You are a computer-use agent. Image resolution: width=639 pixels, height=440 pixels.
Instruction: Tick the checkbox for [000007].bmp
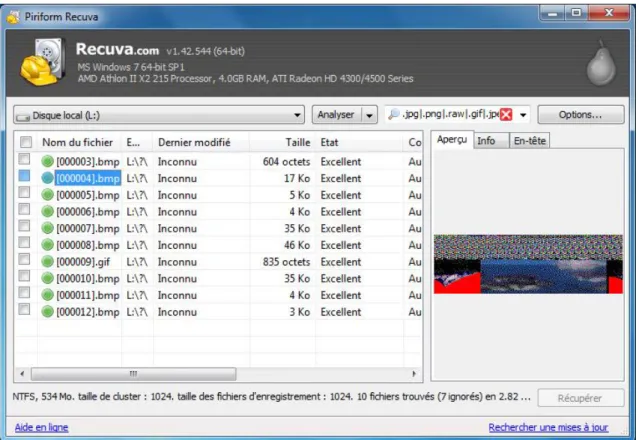(24, 226)
